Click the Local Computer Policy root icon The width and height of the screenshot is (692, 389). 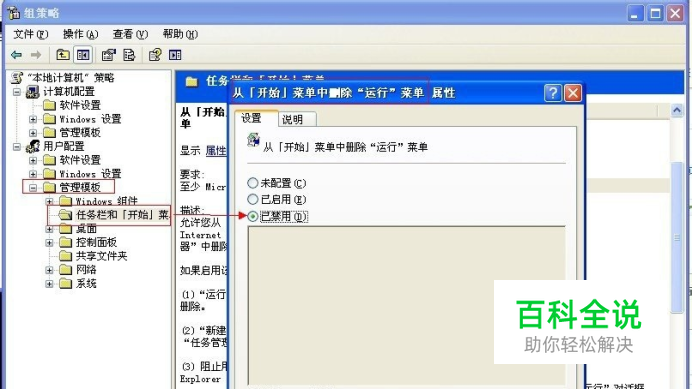pos(17,78)
